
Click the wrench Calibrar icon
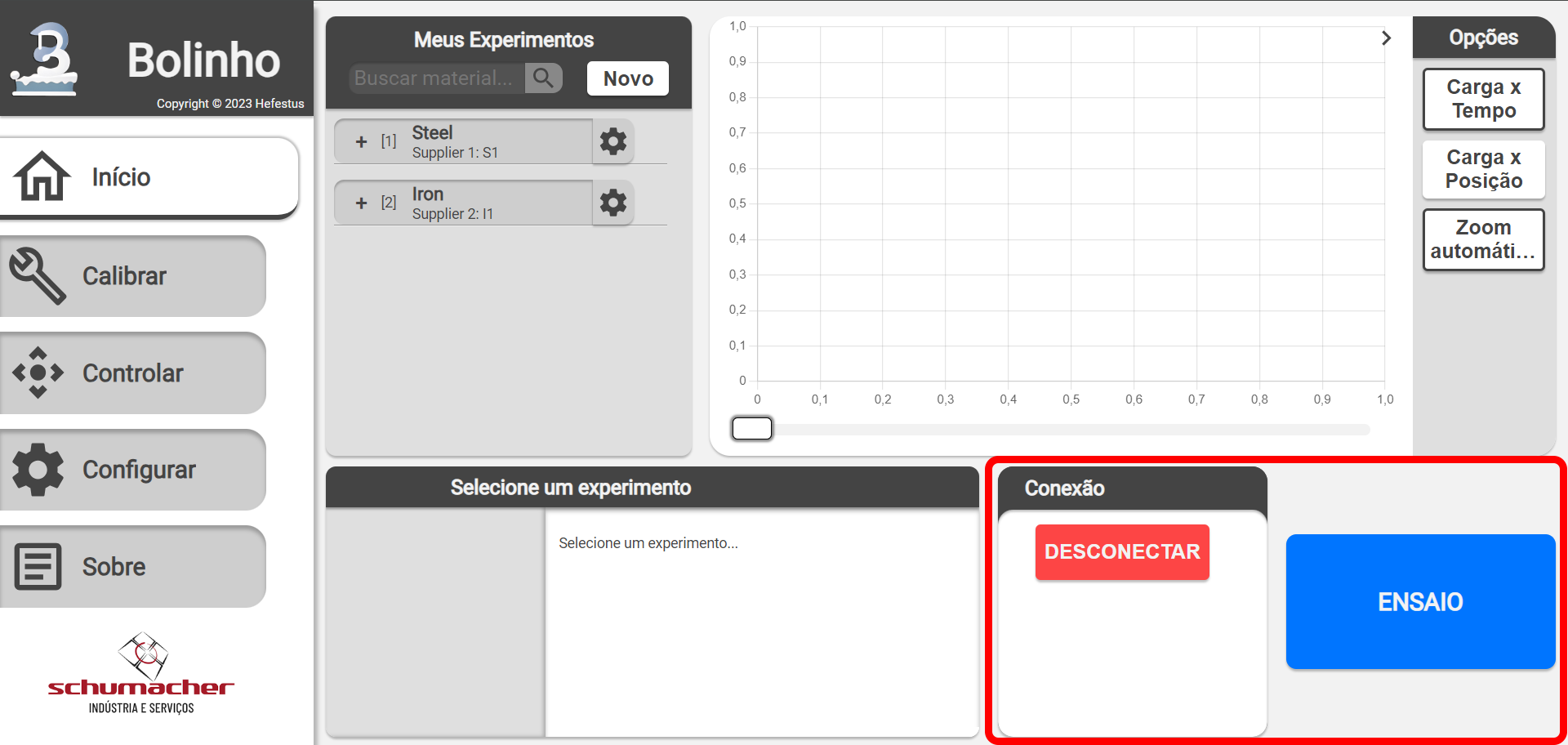[38, 276]
